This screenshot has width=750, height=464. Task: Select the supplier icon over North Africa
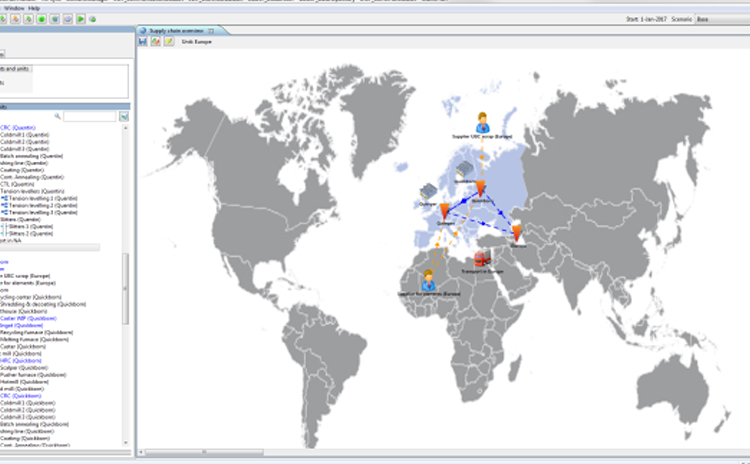coord(430,279)
